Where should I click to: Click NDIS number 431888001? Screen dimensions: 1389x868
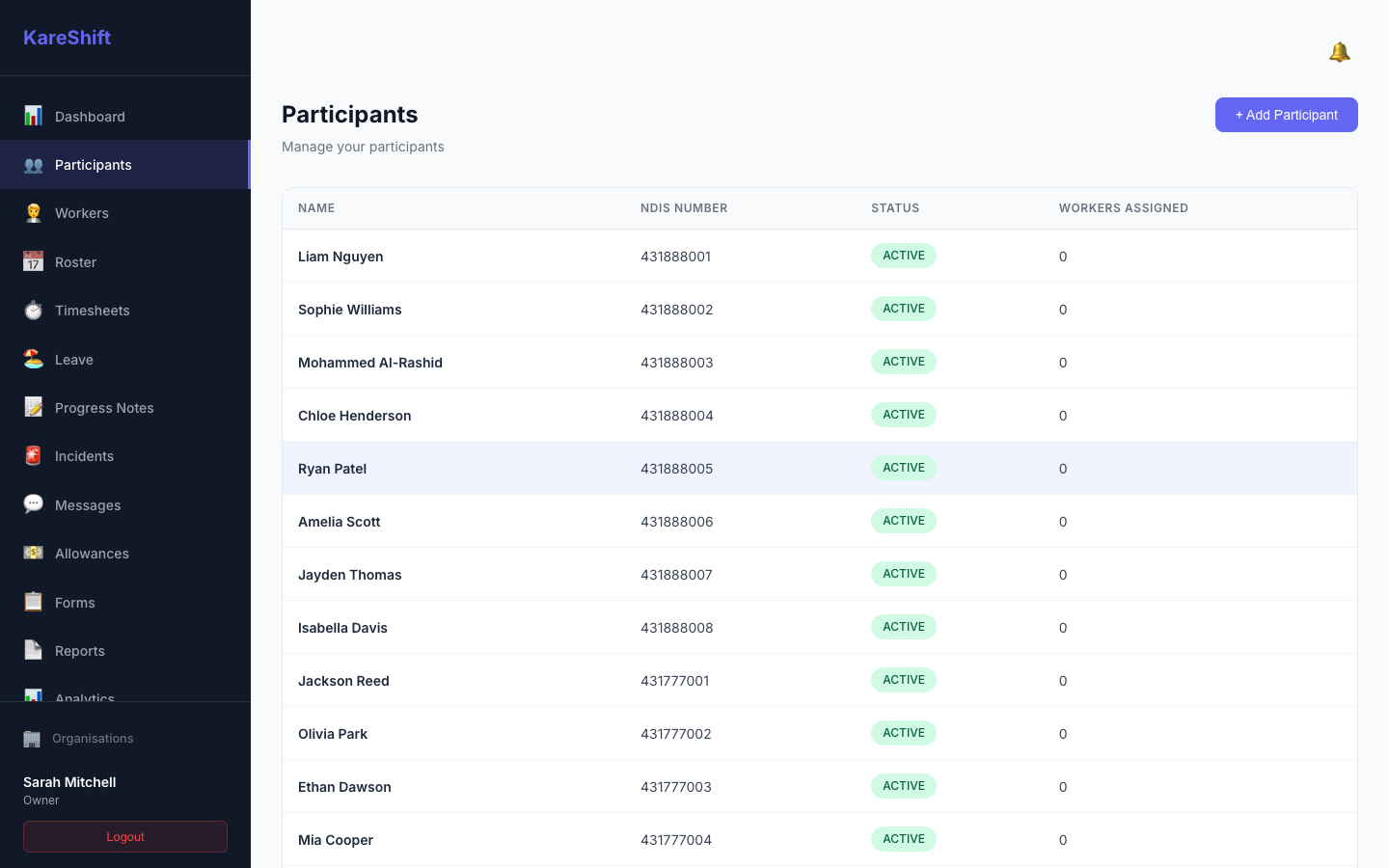675,257
